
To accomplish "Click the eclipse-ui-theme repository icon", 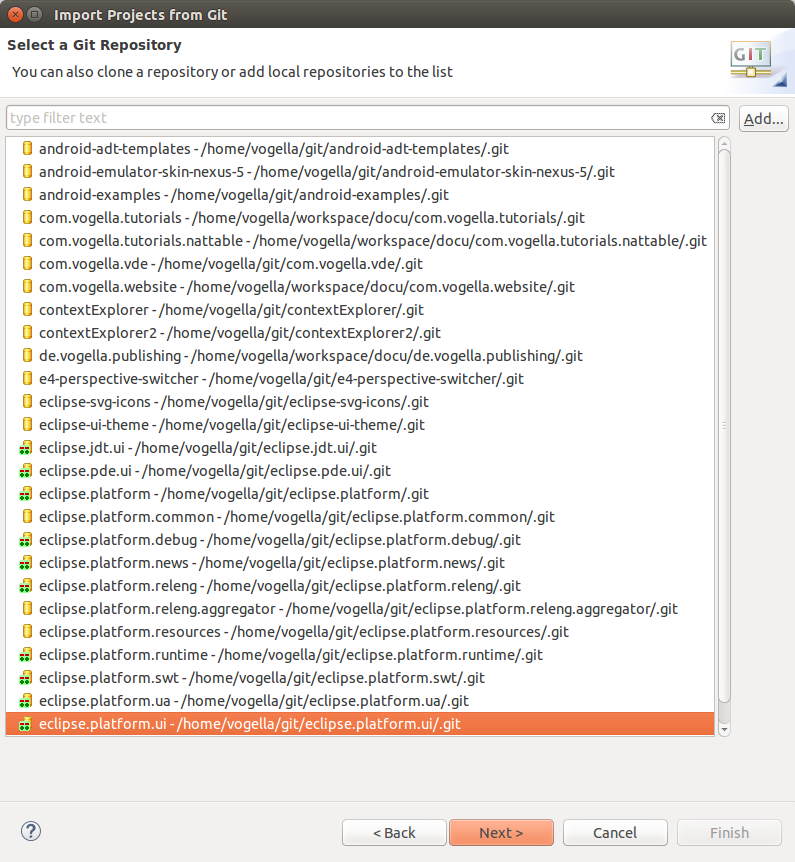I will (27, 425).
